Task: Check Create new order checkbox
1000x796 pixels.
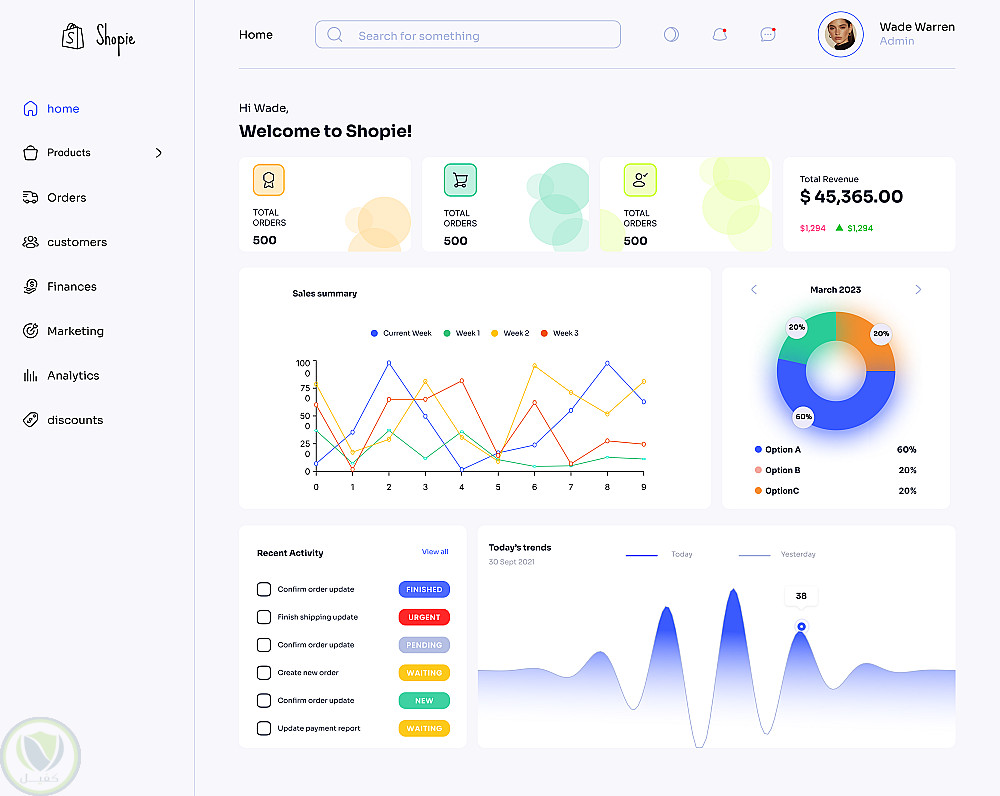Action: point(263,672)
